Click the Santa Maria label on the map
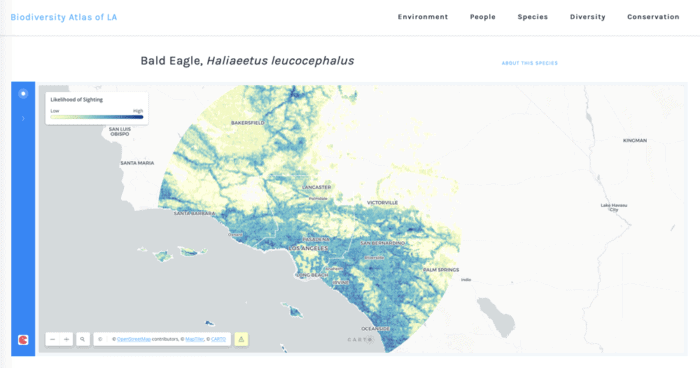This screenshot has height=368, width=700. coord(137,163)
